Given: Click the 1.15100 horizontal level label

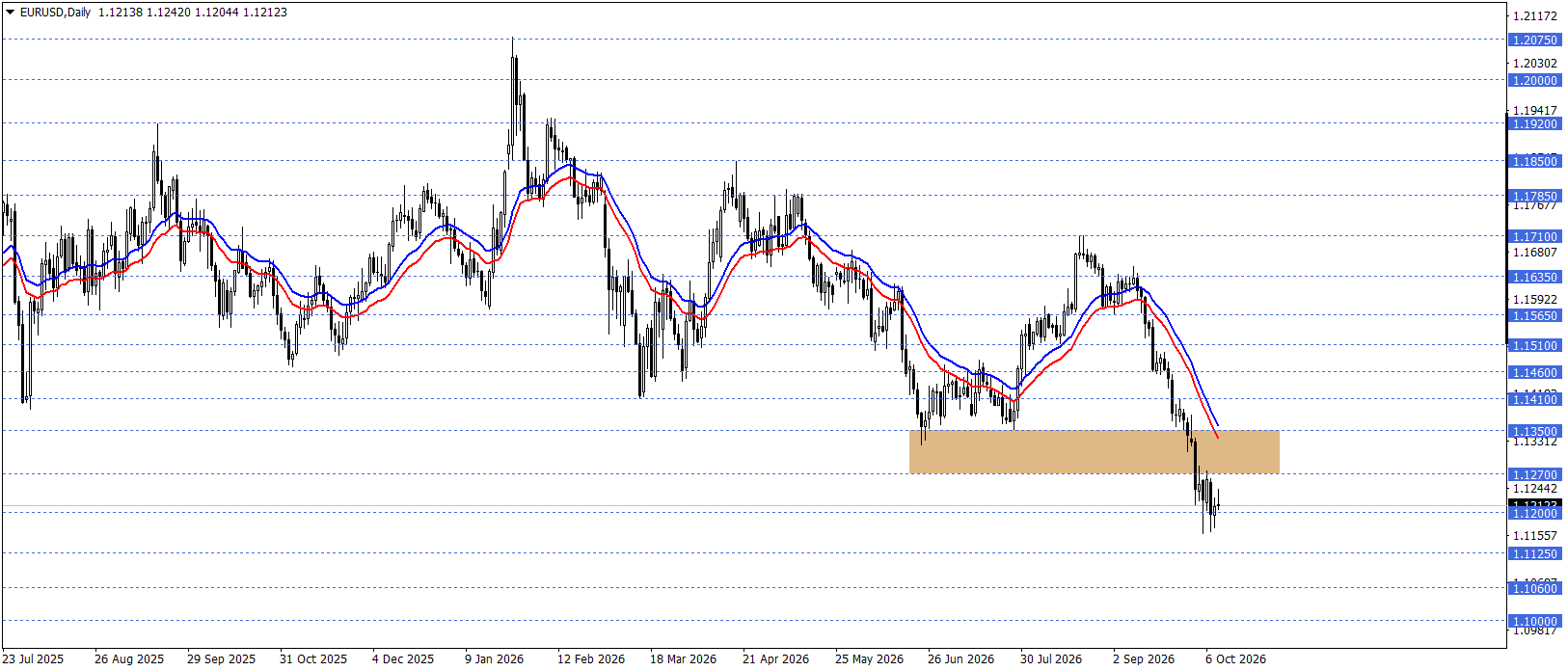Looking at the screenshot, I should click(1535, 346).
